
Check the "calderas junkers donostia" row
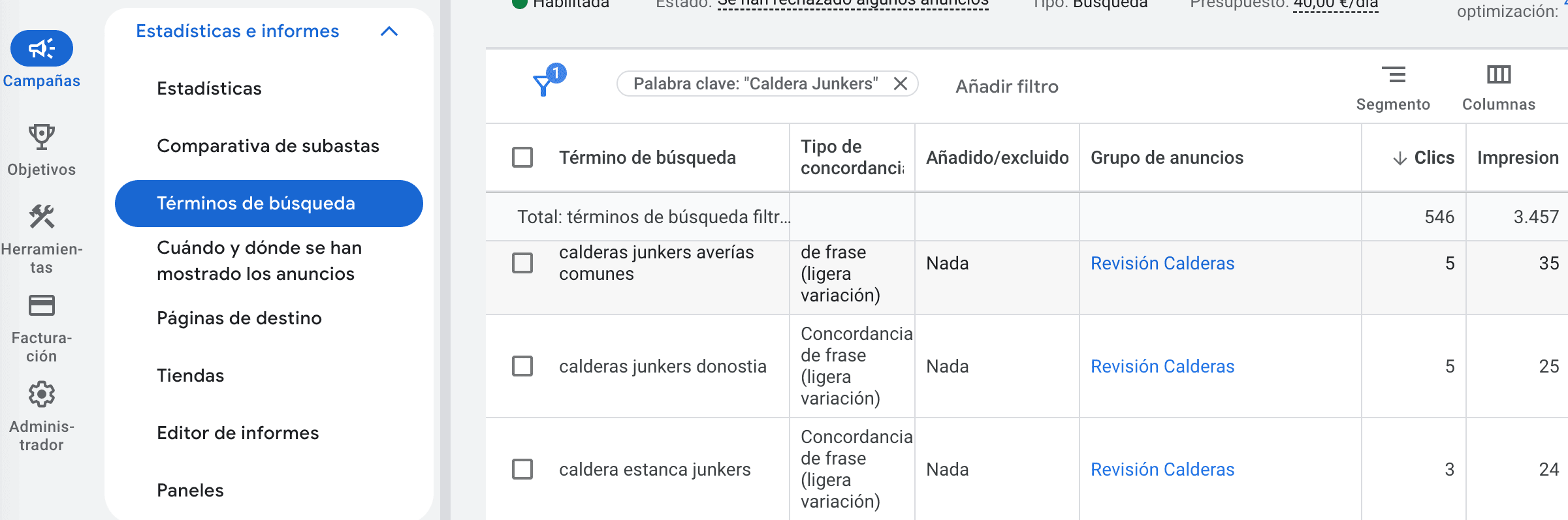point(522,366)
